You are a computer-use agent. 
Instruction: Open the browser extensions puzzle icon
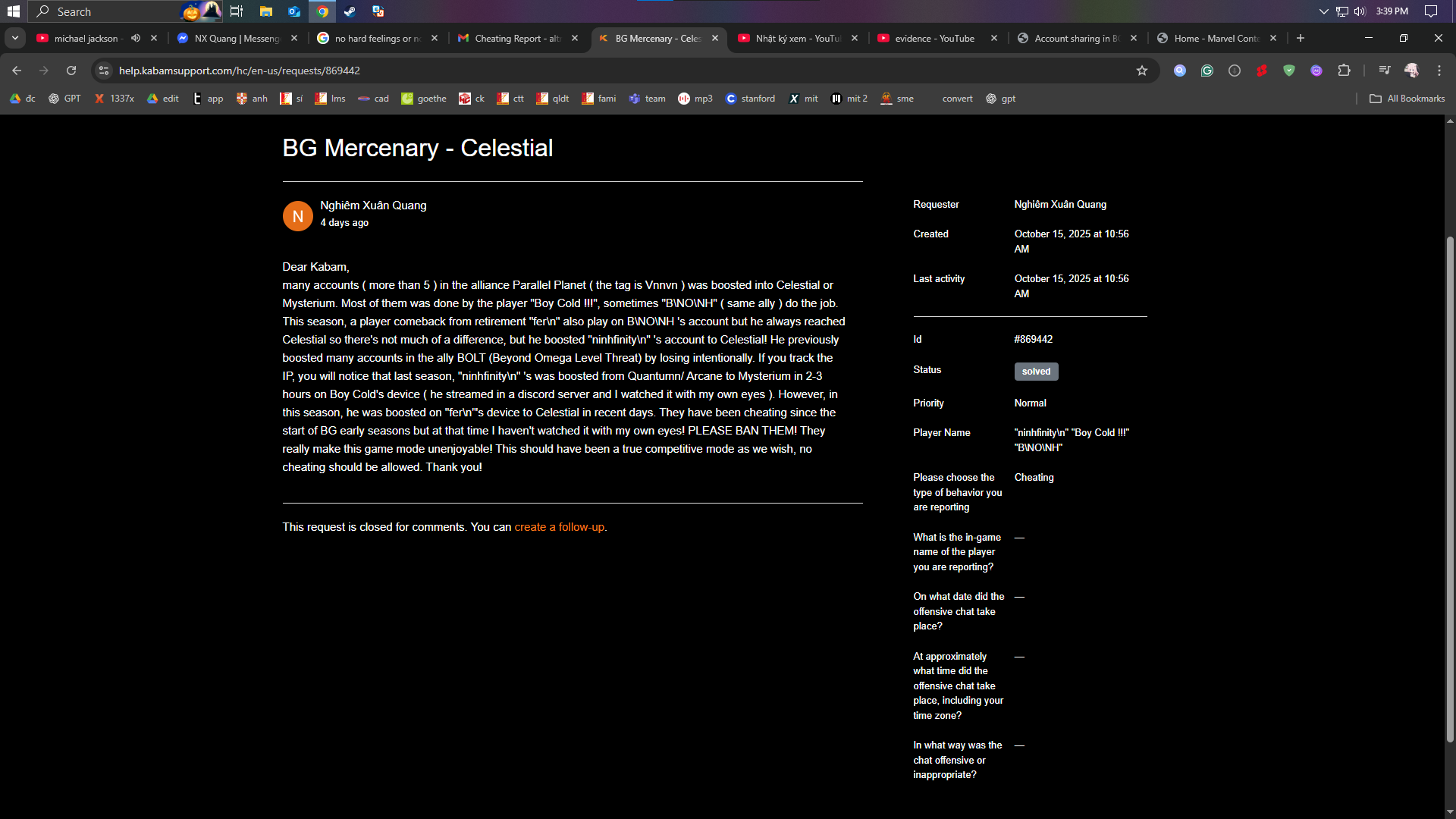coord(1344,71)
